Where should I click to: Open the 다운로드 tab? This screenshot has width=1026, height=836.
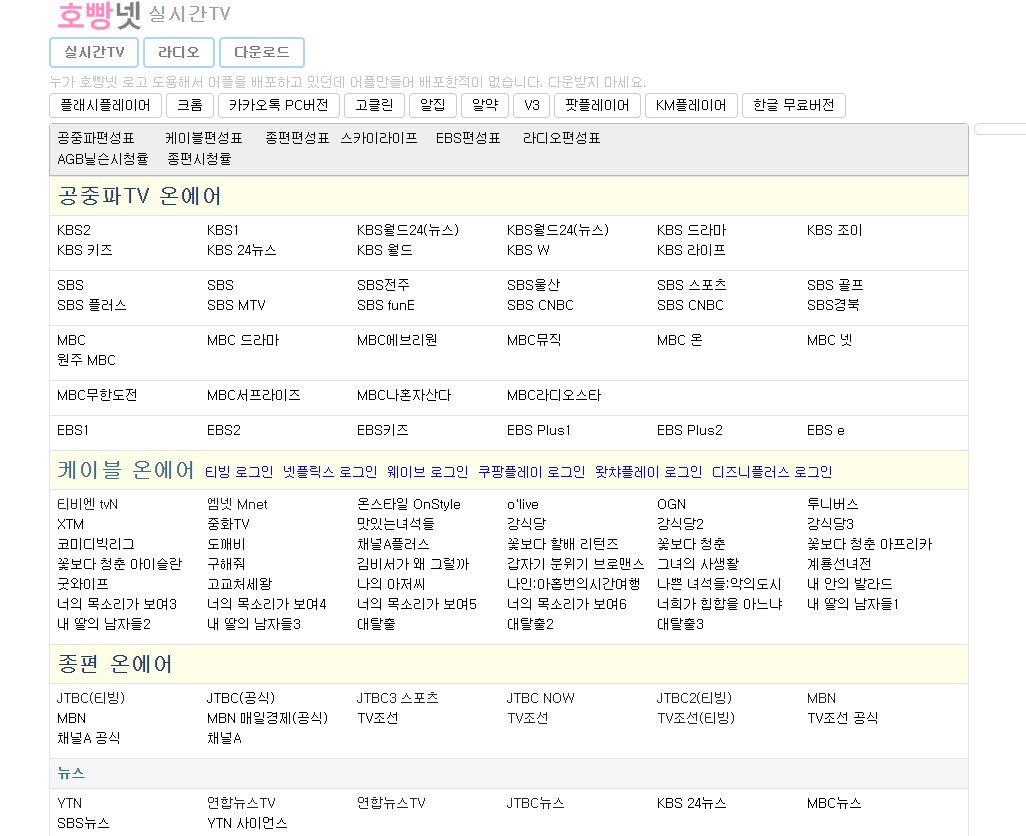(262, 52)
